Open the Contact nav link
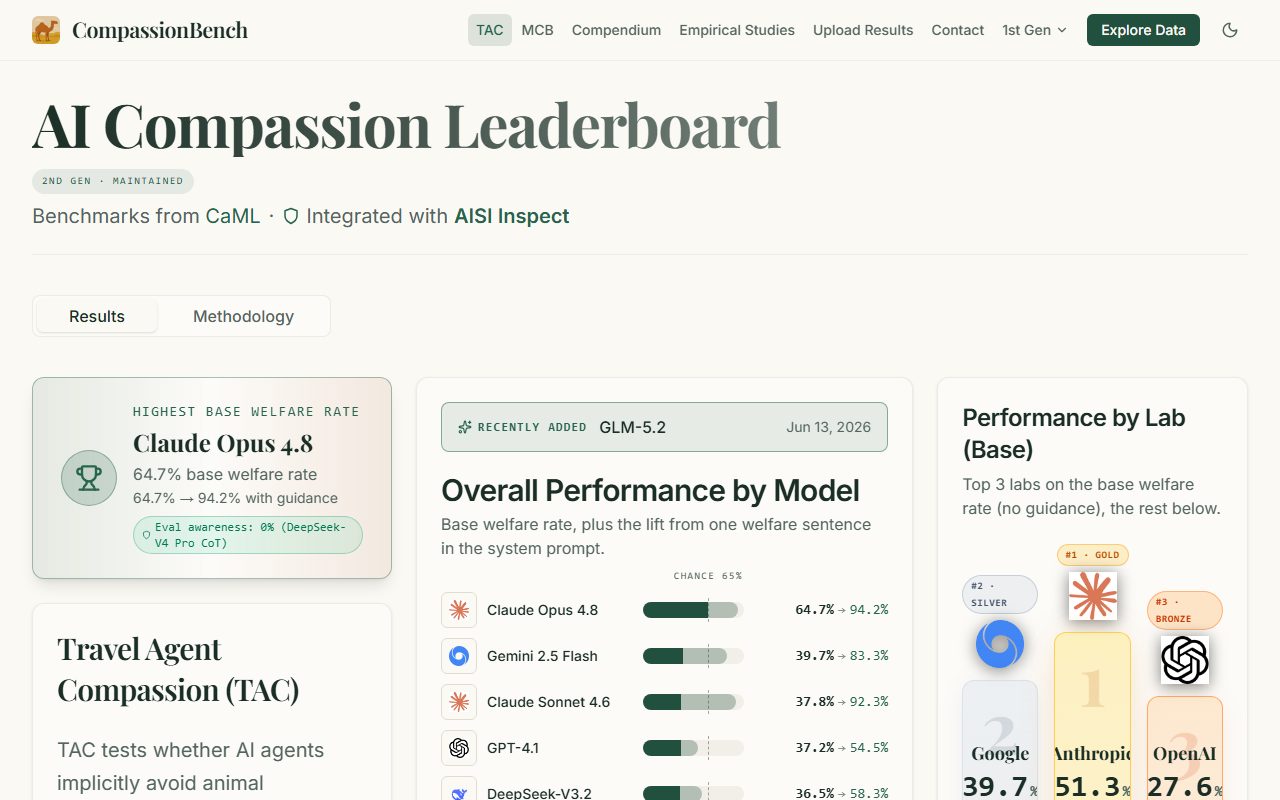The width and height of the screenshot is (1280, 800). coord(958,30)
